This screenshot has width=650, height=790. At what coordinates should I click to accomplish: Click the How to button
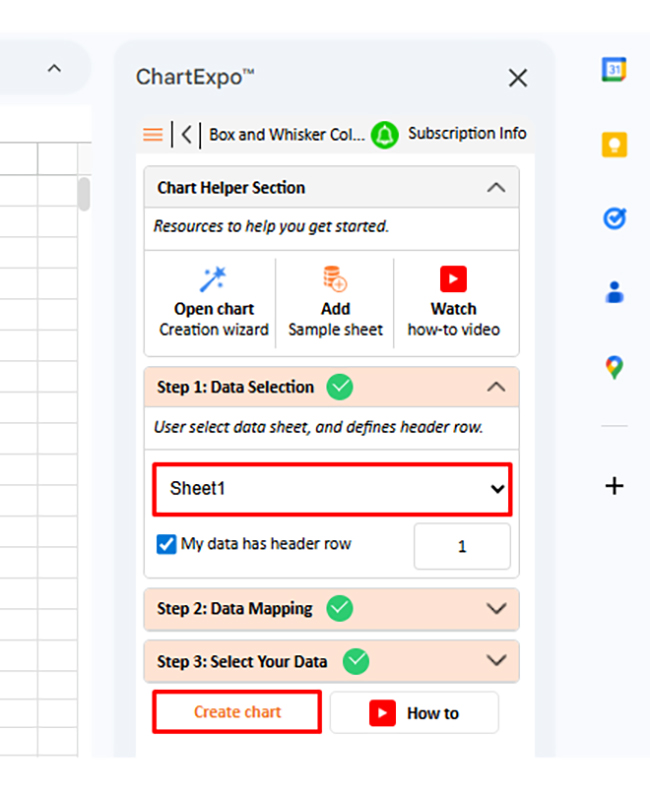(414, 713)
